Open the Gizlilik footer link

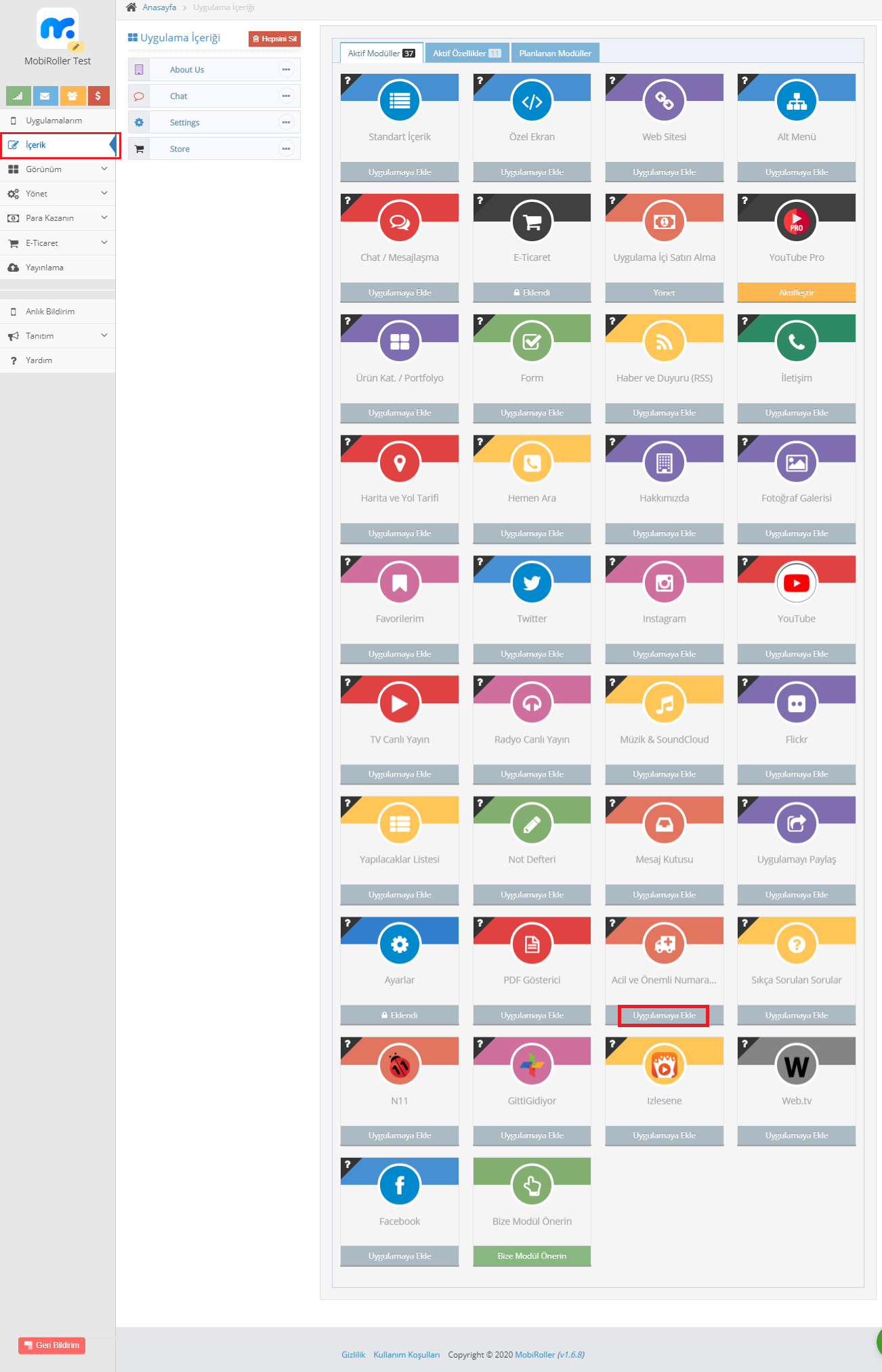tap(353, 1354)
